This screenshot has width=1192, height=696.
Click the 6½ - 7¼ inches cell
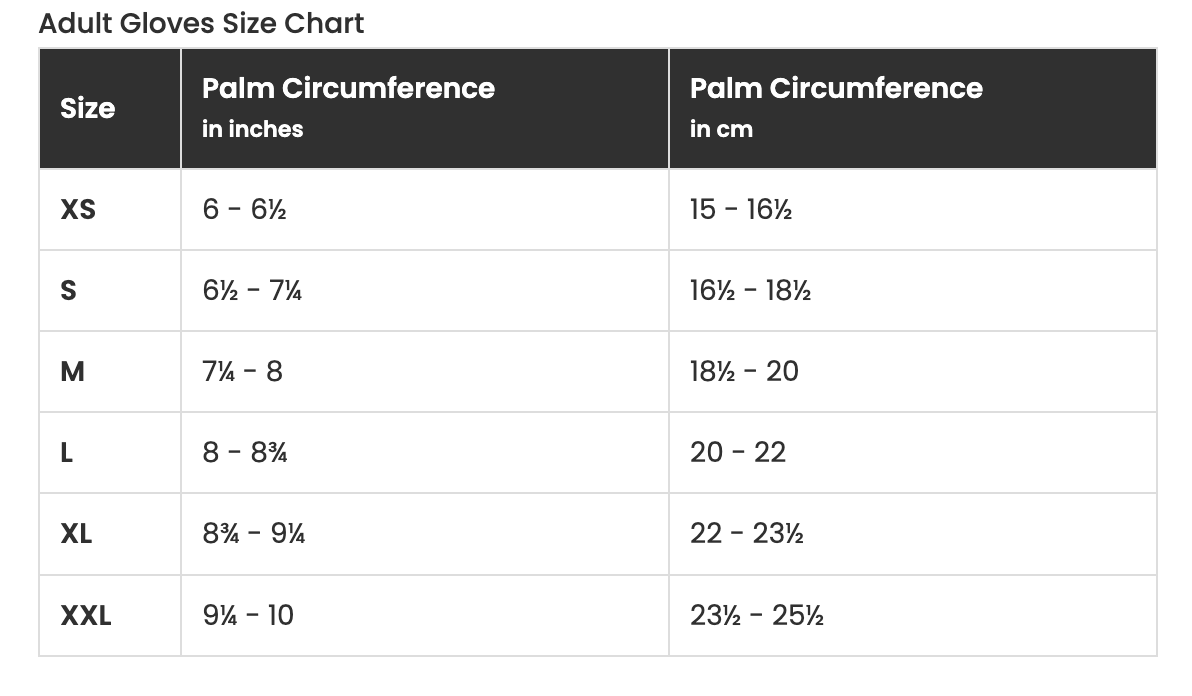(252, 291)
